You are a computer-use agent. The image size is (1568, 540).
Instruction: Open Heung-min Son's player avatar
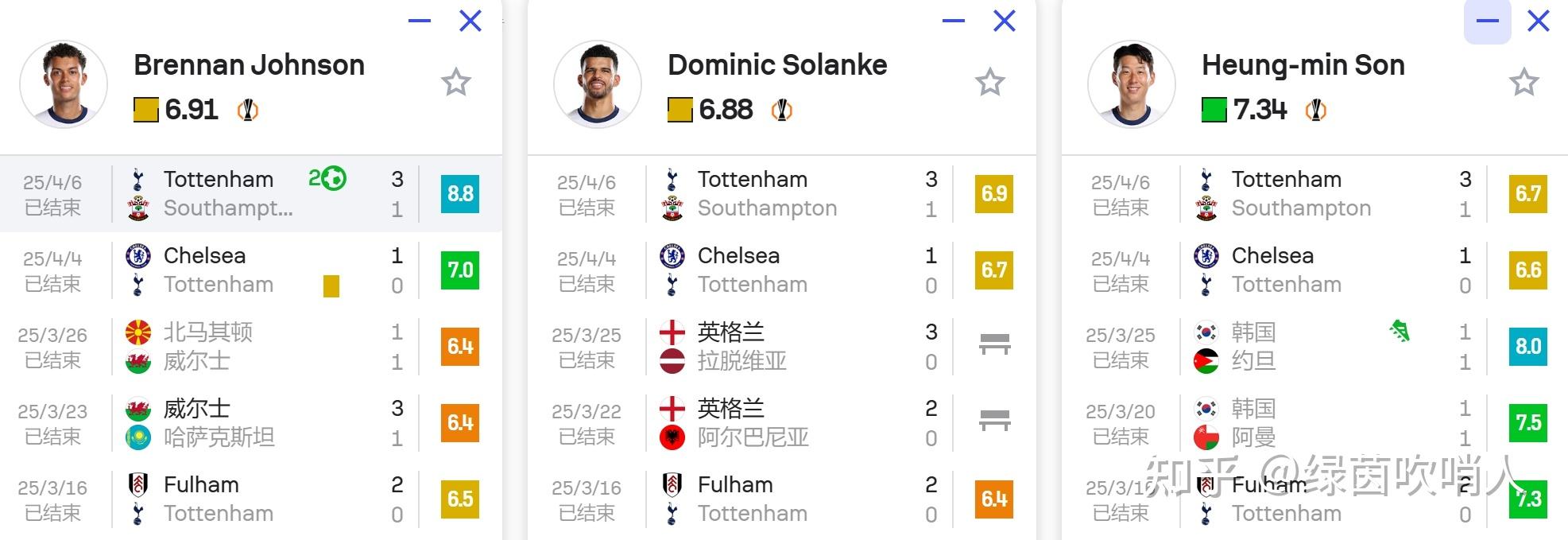tap(1132, 84)
